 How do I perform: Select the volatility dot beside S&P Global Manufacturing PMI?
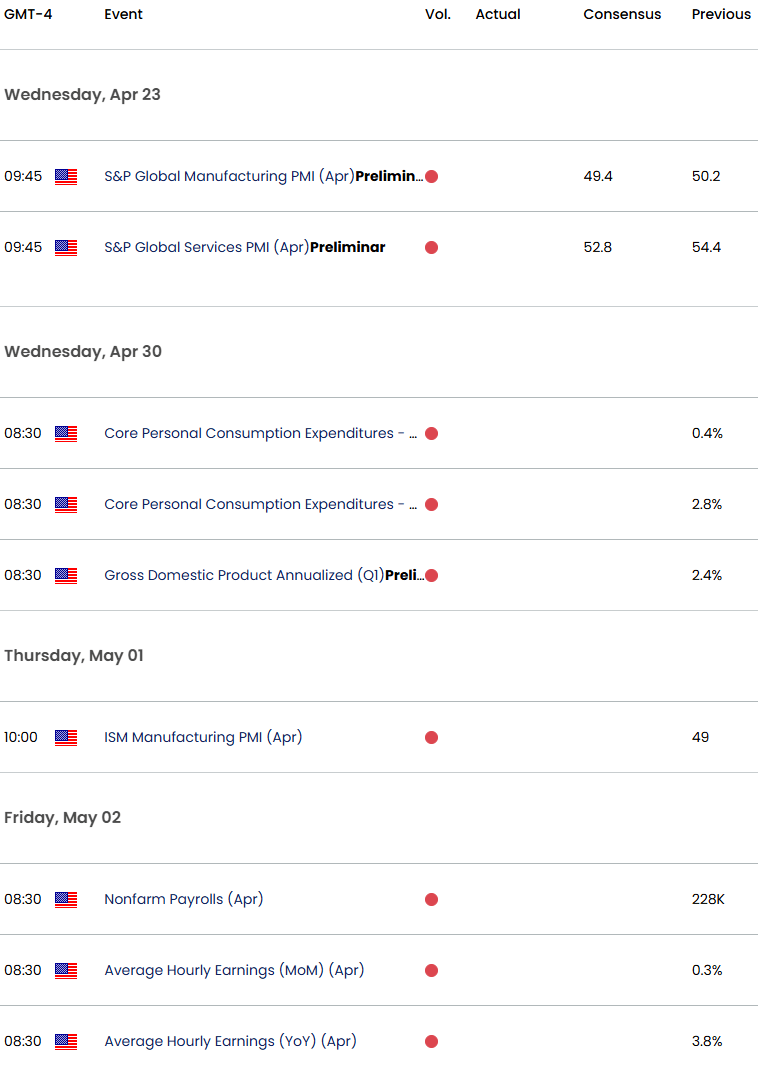click(x=431, y=176)
